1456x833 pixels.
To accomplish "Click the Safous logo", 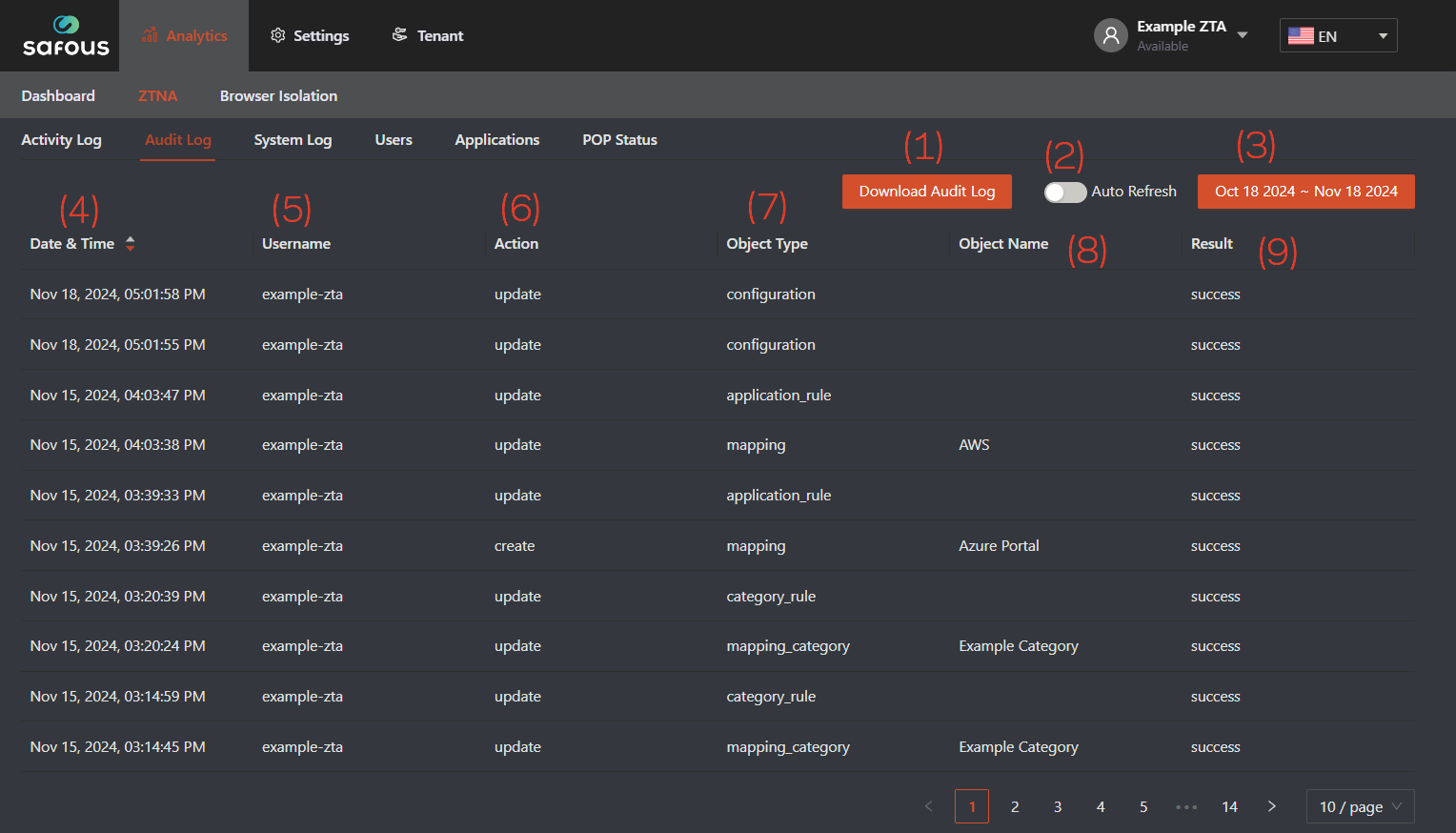I will pyautogui.click(x=66, y=36).
